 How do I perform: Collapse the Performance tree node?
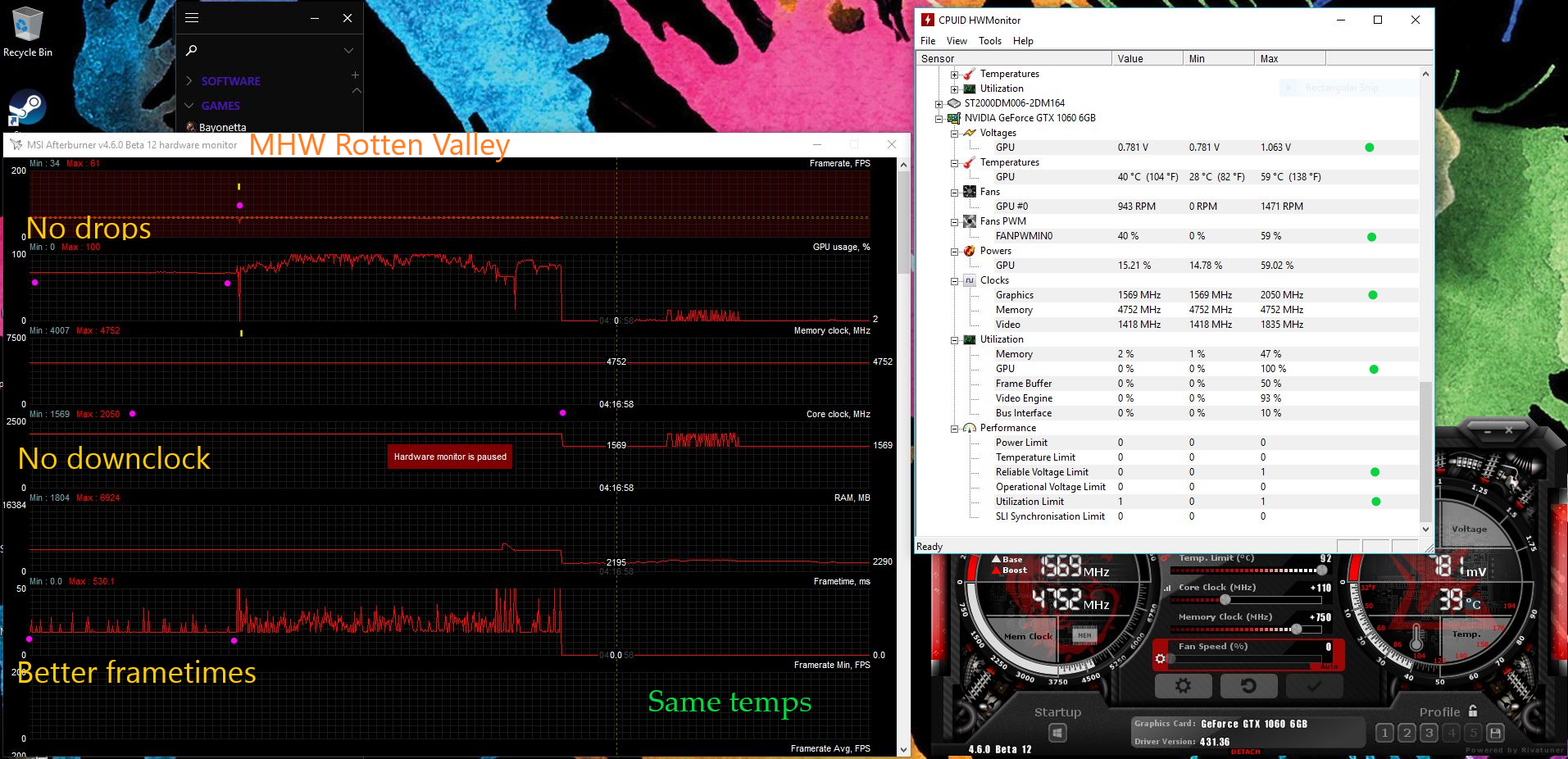(x=954, y=429)
